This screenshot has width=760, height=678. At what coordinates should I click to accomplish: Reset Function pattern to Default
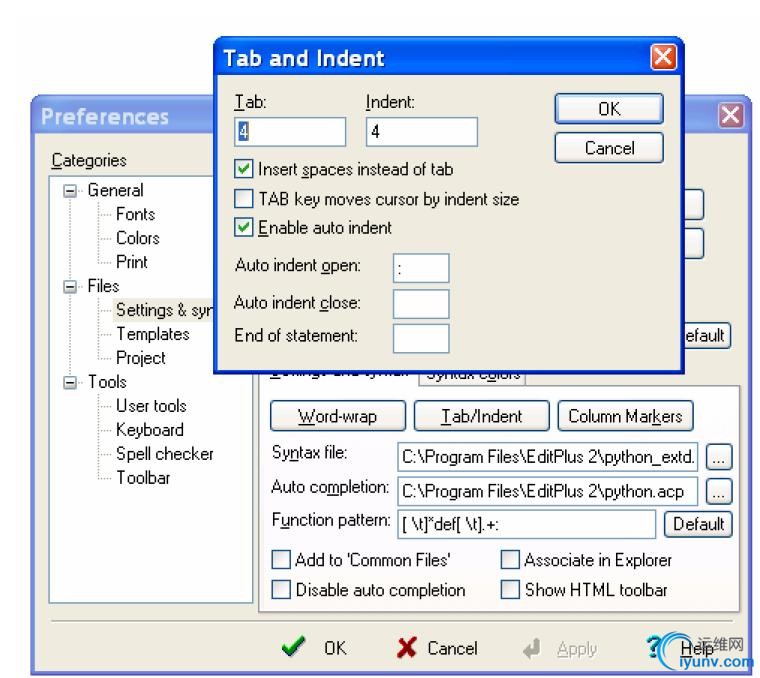pos(698,524)
